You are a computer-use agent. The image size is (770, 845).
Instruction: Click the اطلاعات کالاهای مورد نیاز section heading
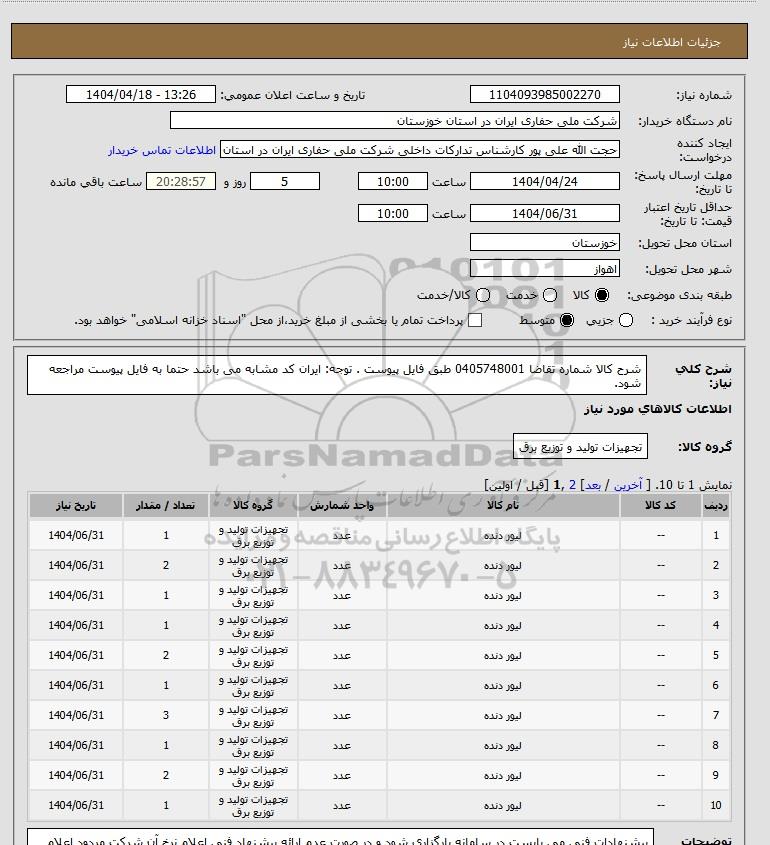657,409
